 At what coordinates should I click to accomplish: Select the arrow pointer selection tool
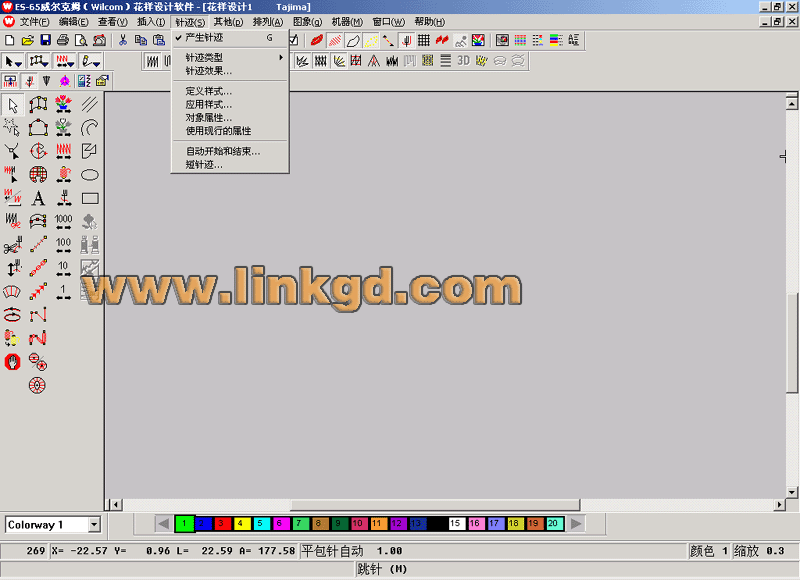pyautogui.click(x=13, y=105)
